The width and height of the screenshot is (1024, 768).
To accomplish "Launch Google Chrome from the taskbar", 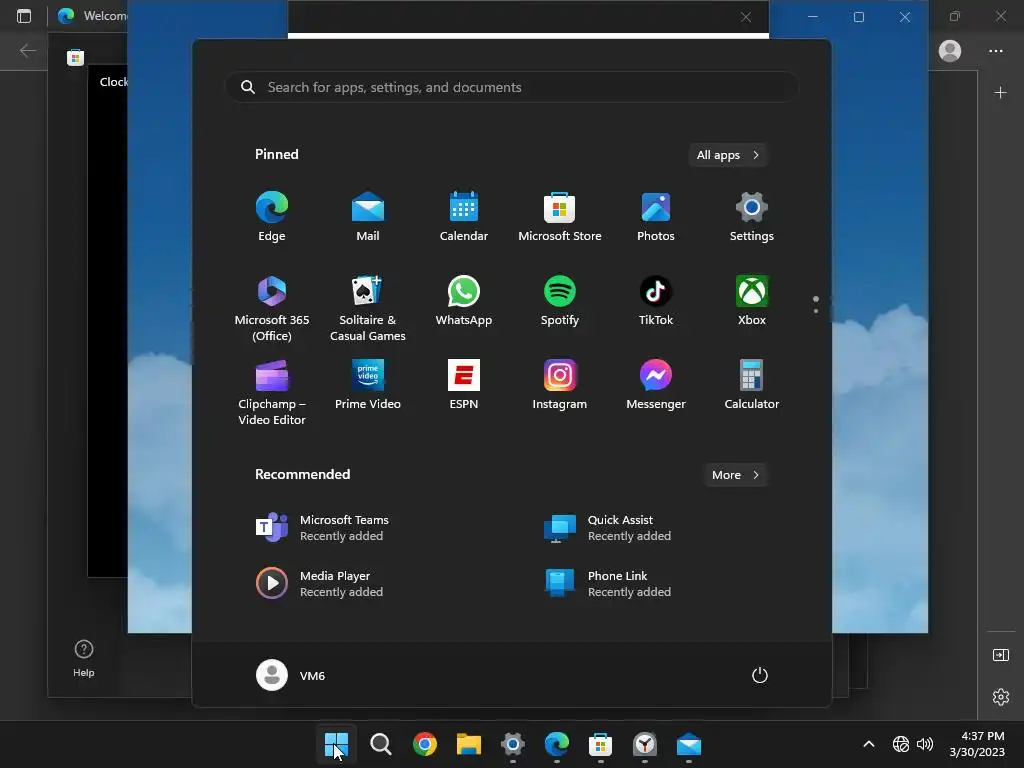I will [424, 744].
